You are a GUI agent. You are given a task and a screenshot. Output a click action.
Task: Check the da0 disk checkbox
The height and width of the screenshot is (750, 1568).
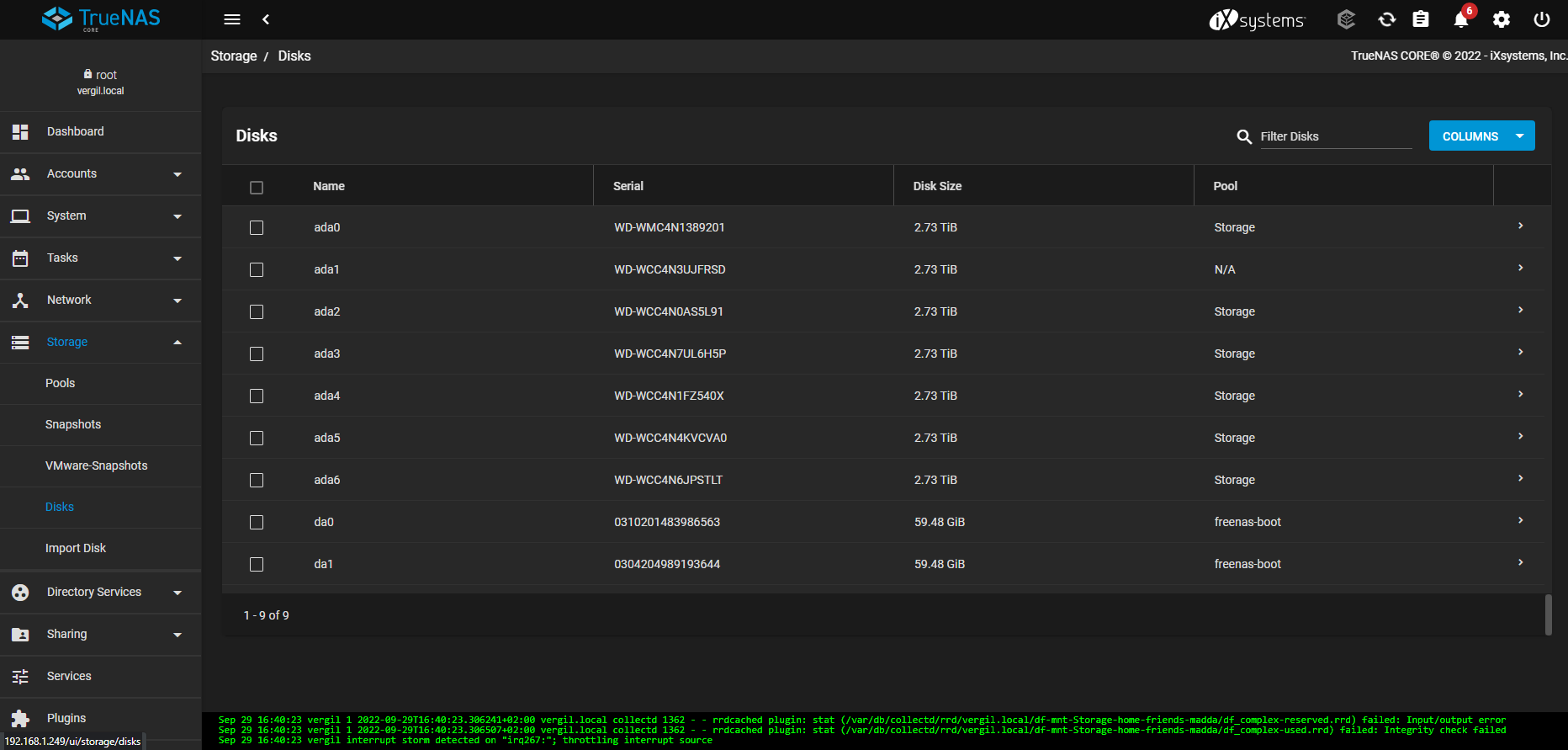pyautogui.click(x=257, y=523)
